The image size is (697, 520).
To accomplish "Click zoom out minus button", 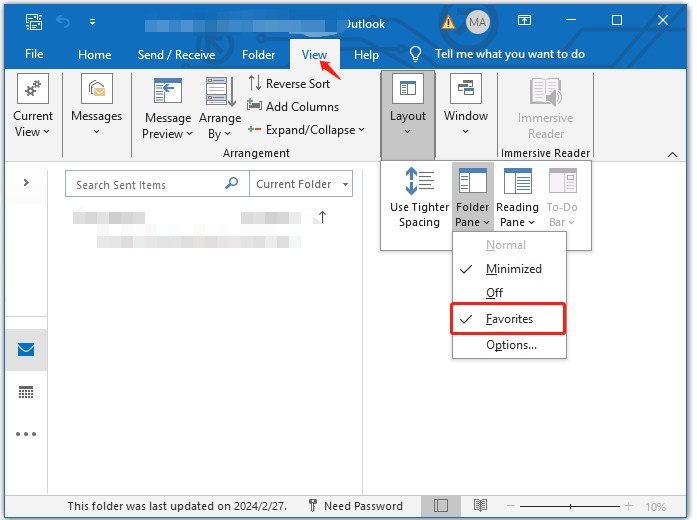I will (x=511, y=506).
